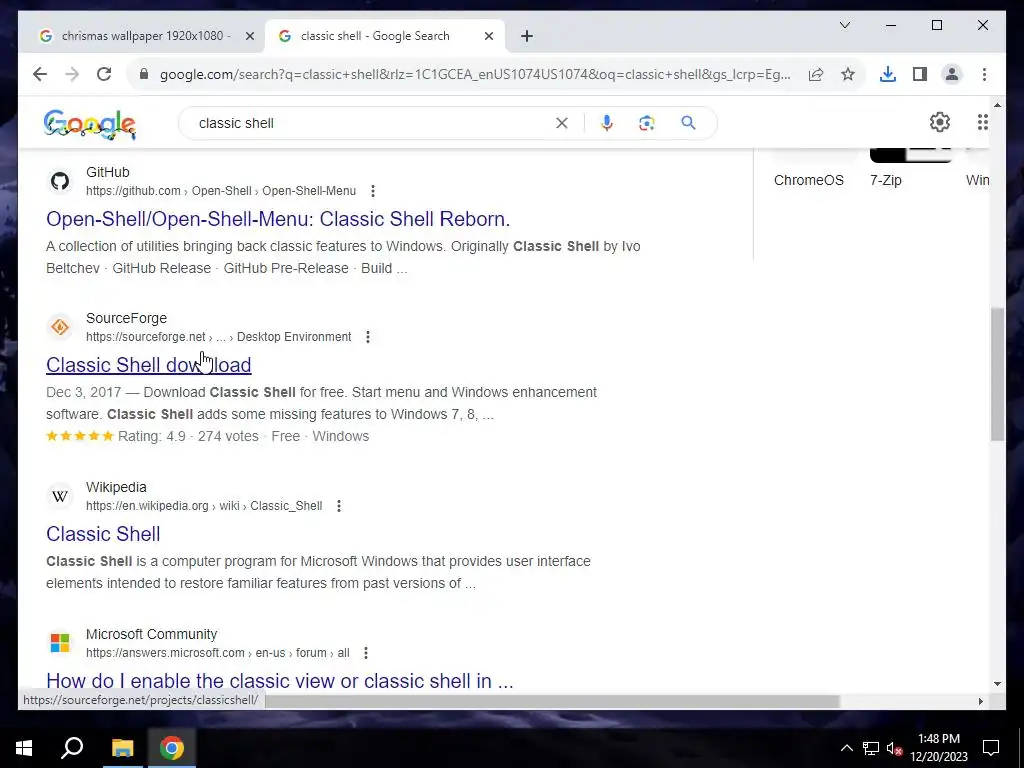Click answers.microsoft.com breadcrumb URL
The width and height of the screenshot is (1024, 768).
[217, 653]
